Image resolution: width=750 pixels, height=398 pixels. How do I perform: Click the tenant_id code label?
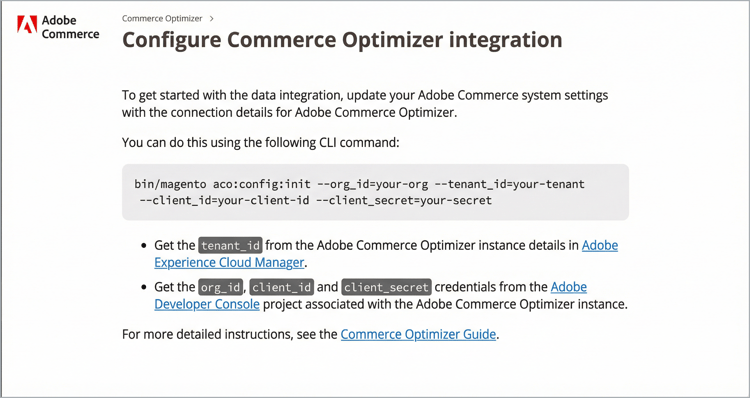(x=231, y=246)
